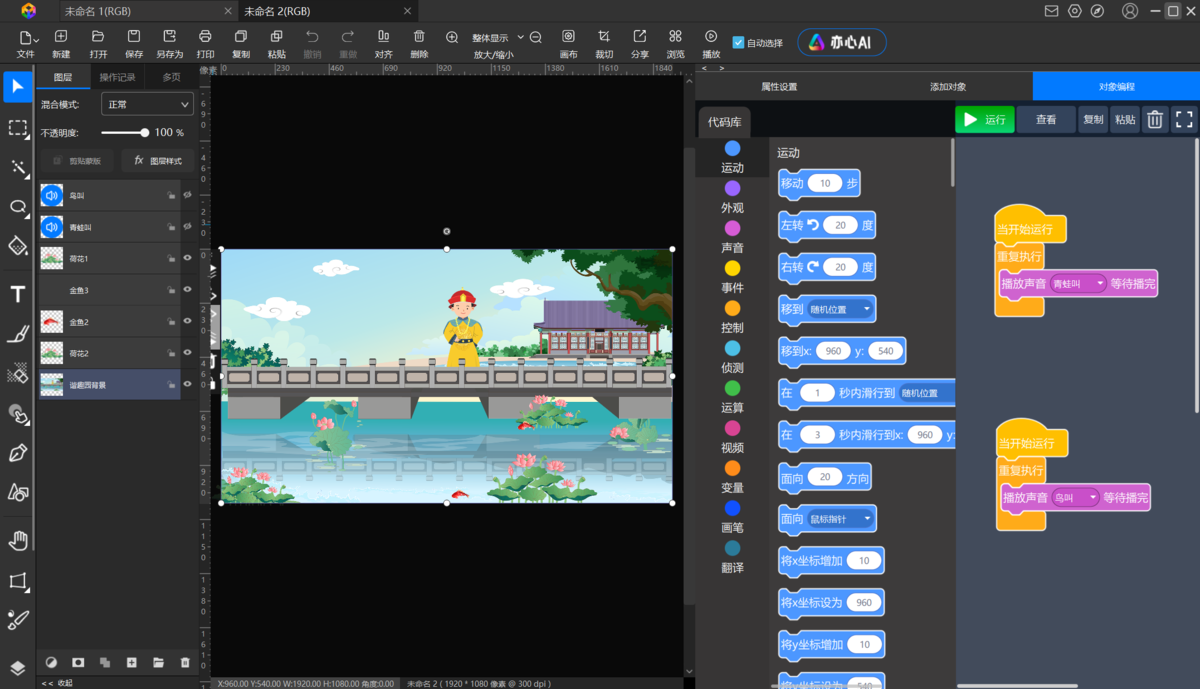
Task: Add a new layer with the plus icon
Action: (131, 662)
